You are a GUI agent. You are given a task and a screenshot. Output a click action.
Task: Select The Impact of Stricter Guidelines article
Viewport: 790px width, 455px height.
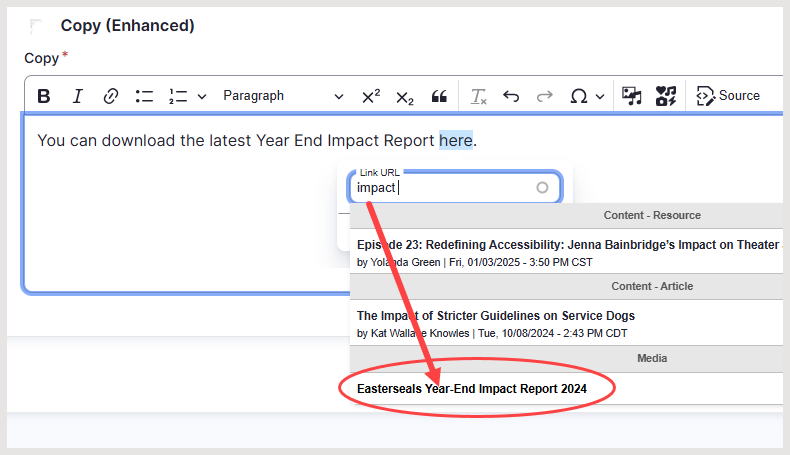tap(566, 323)
